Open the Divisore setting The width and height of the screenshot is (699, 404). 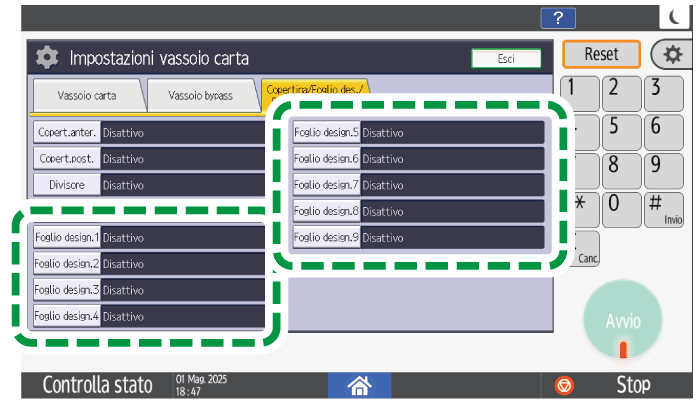pyautogui.click(x=67, y=185)
